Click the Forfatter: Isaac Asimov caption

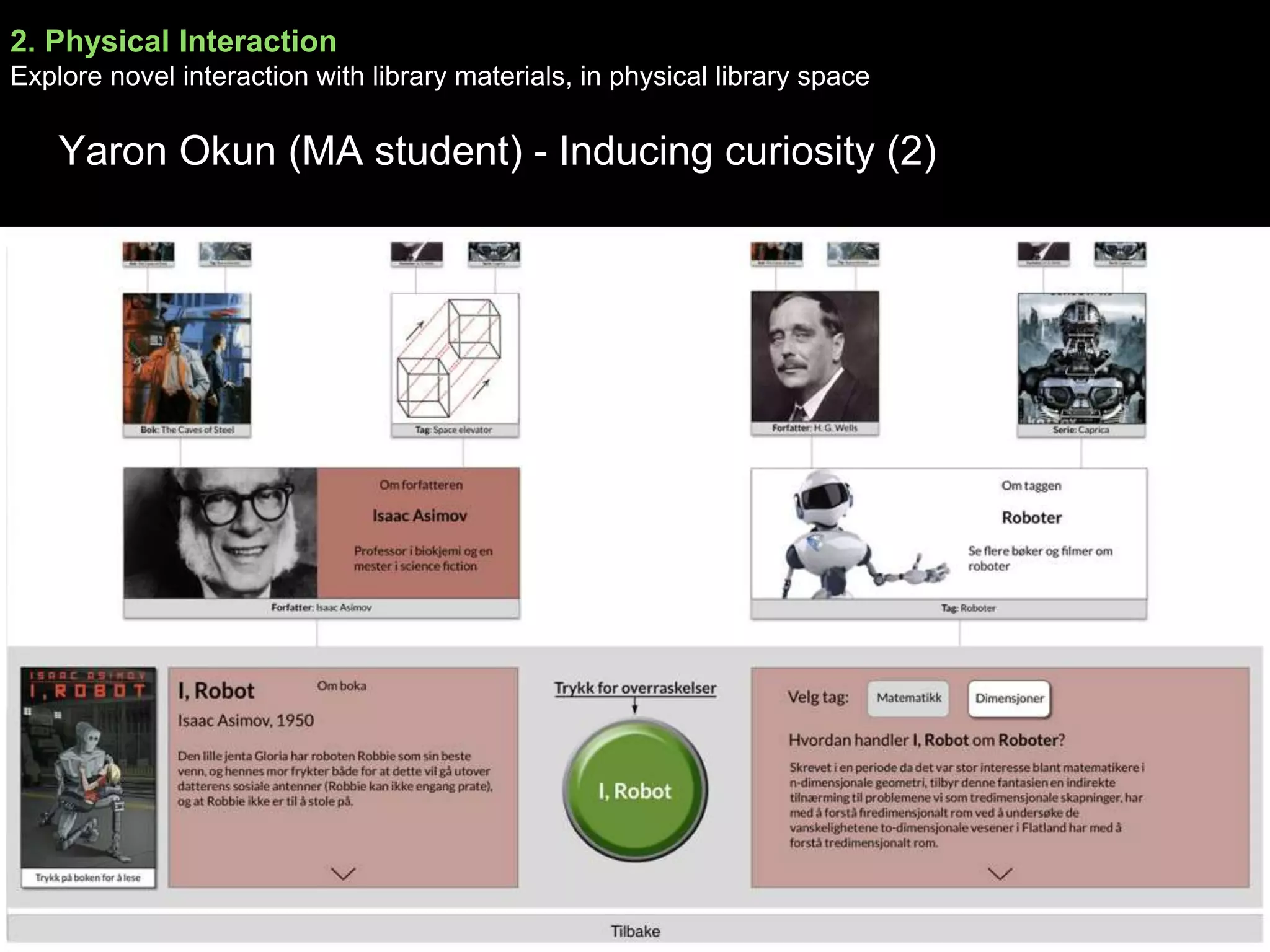tap(321, 608)
